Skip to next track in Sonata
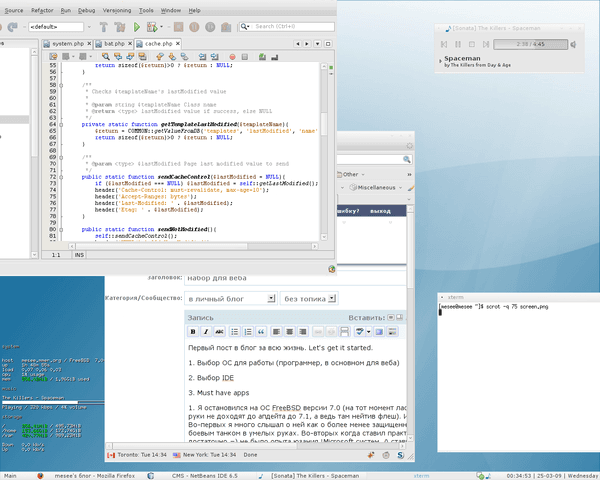 [x=486, y=44]
